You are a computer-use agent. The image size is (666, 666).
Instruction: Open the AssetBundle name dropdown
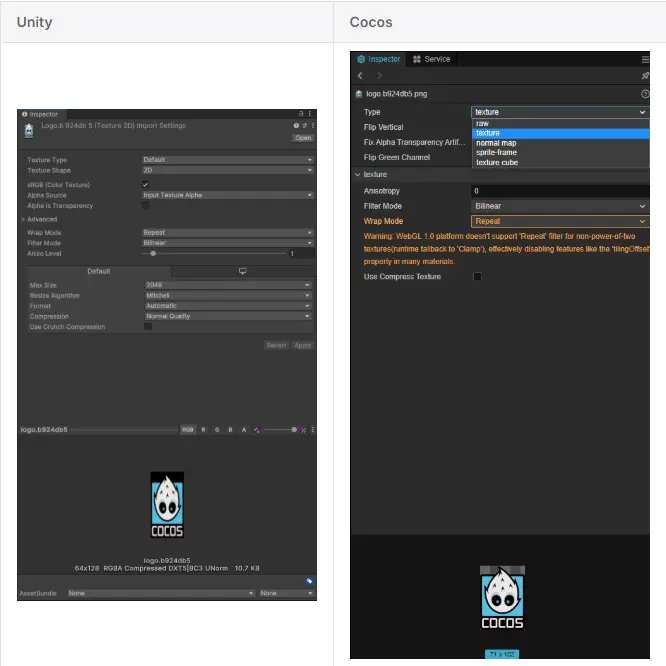[161, 593]
